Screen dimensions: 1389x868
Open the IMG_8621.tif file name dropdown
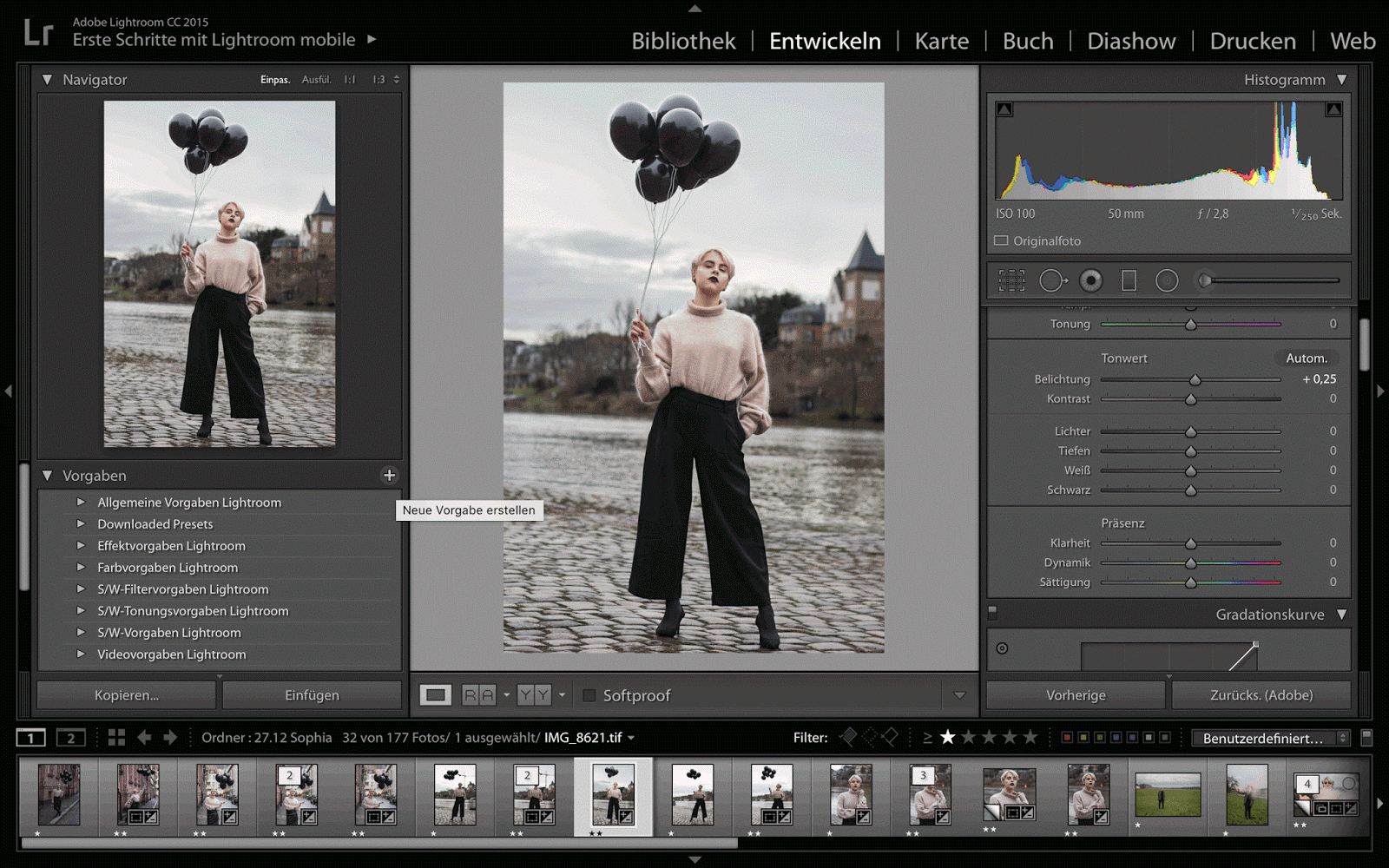(x=631, y=738)
